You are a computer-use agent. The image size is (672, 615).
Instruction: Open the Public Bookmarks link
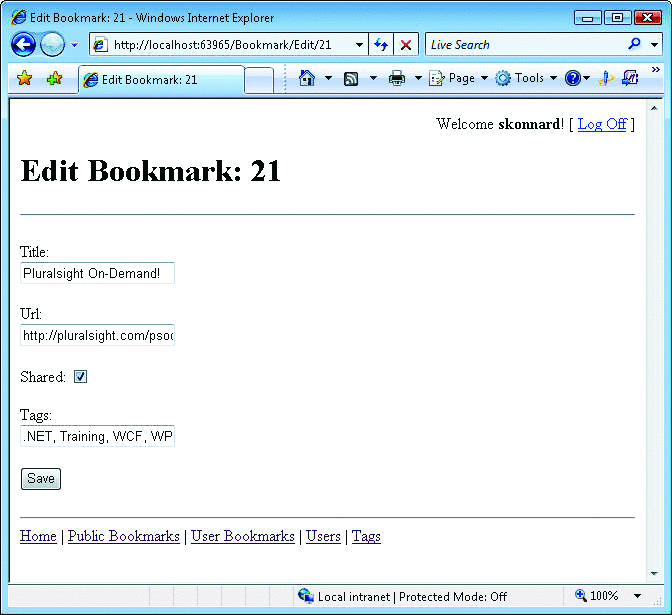[x=123, y=536]
